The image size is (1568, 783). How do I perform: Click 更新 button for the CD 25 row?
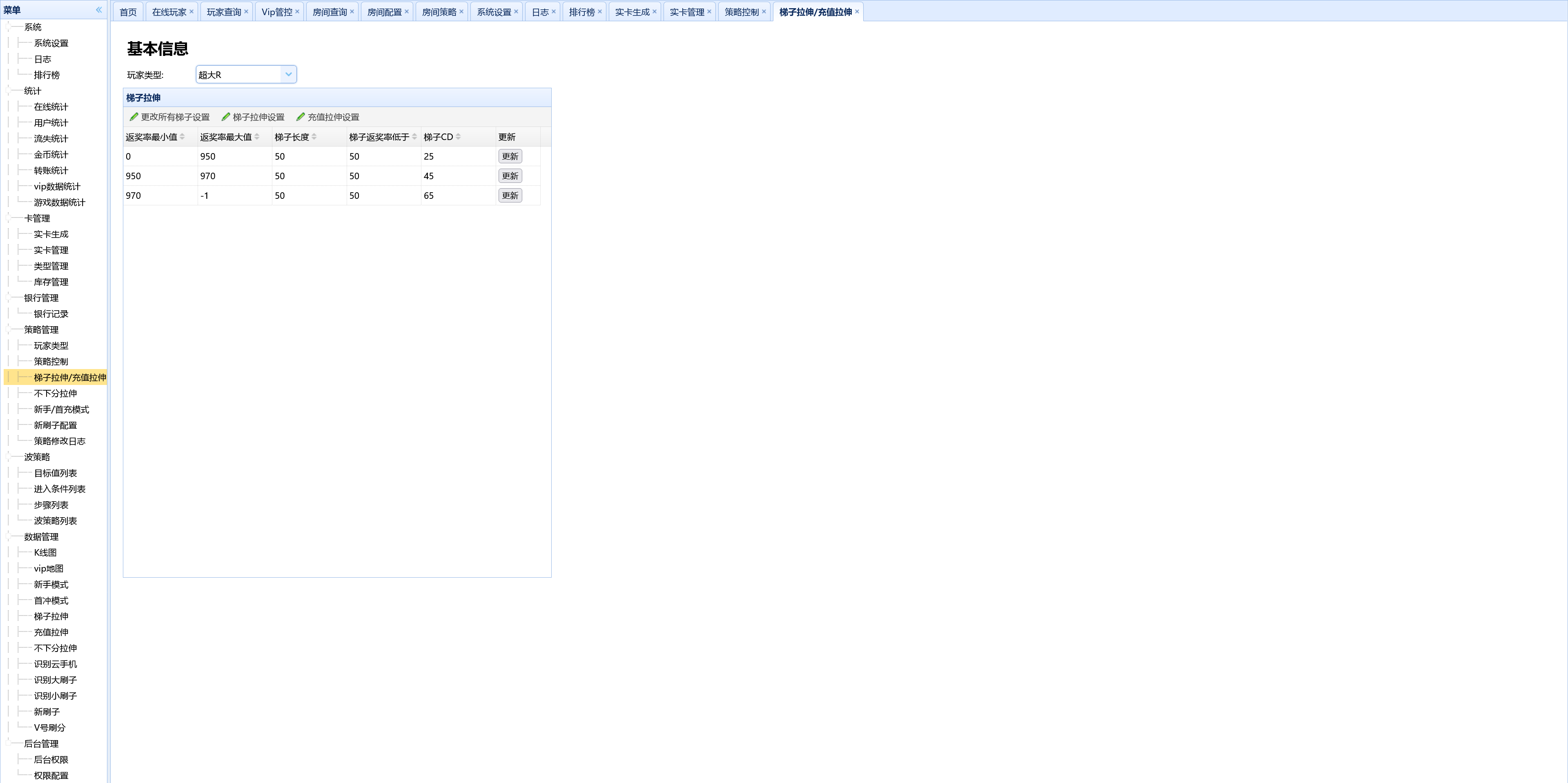pyautogui.click(x=510, y=156)
